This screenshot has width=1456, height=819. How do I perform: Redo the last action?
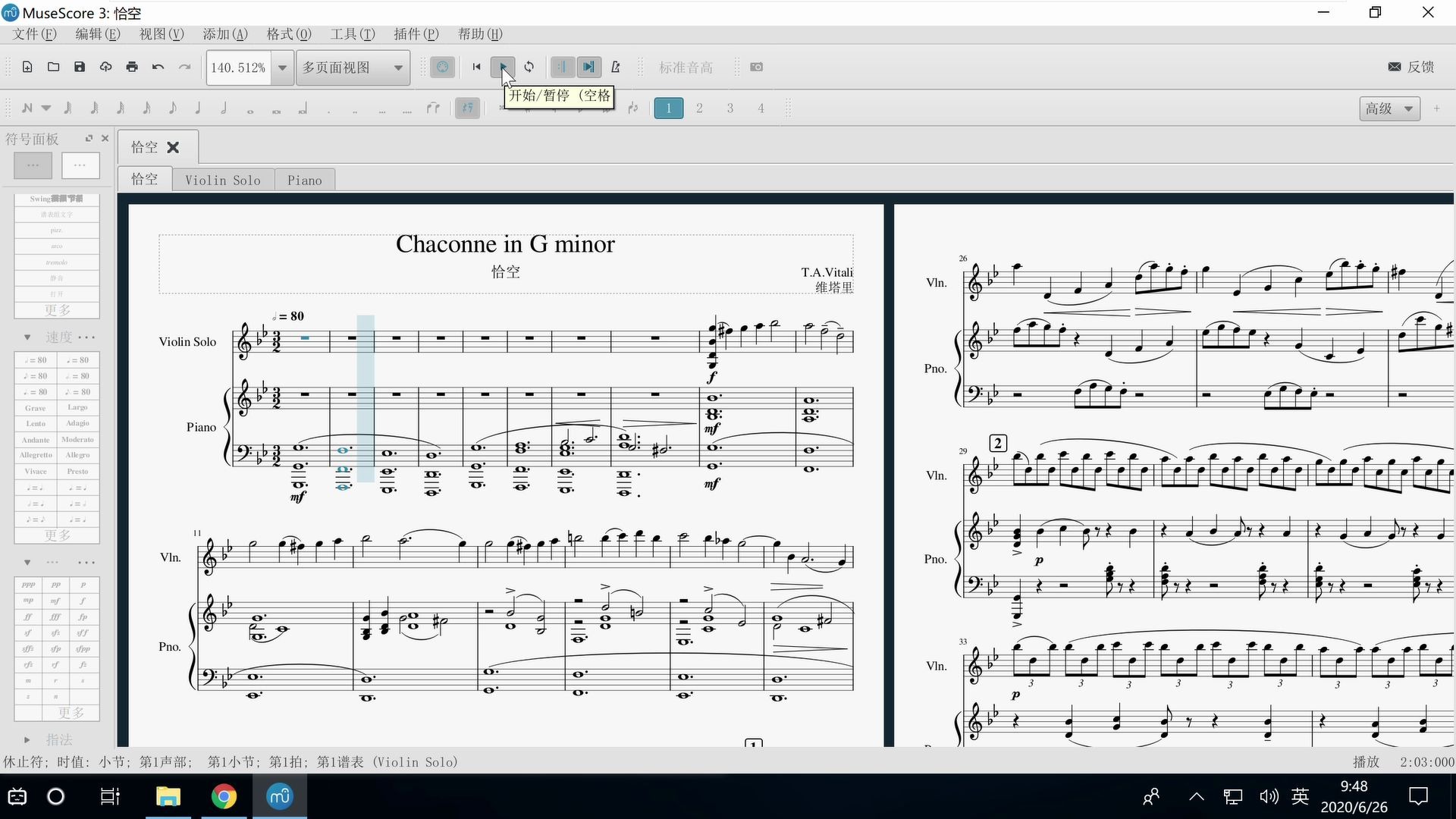[x=184, y=67]
